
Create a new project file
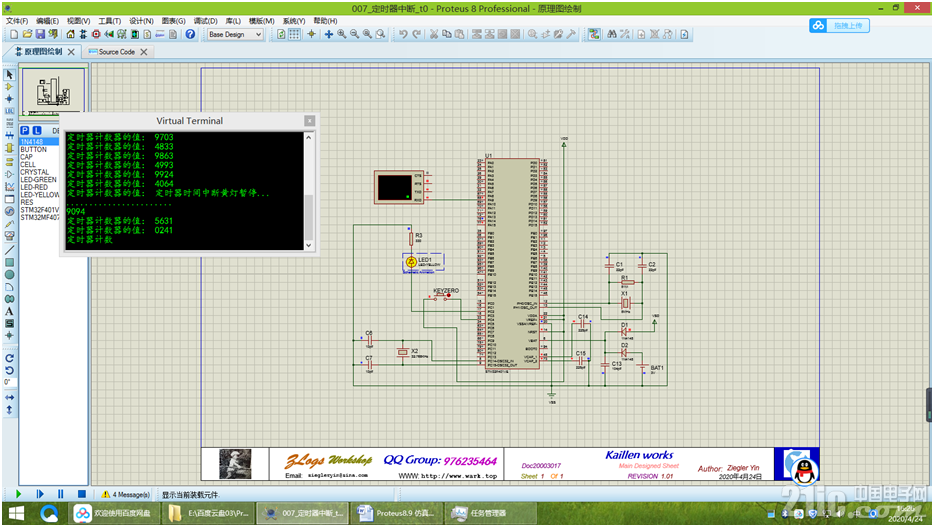(14, 35)
